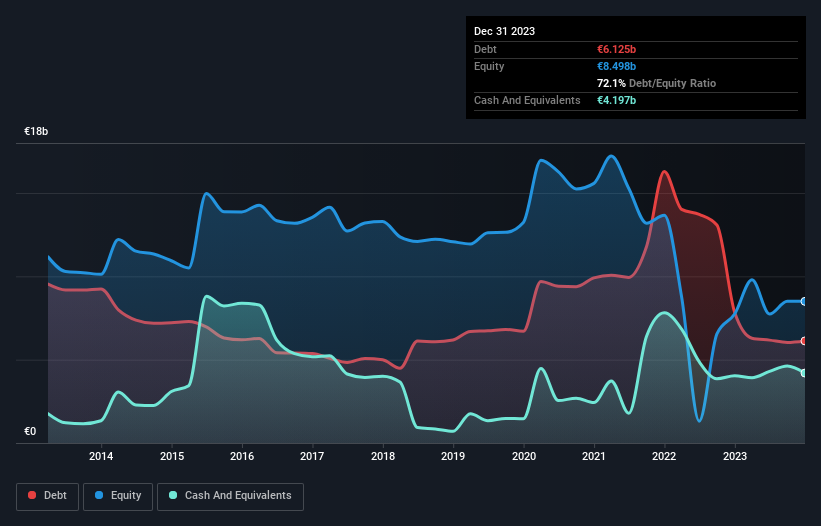Click the €4.197b cash value

click(616, 100)
